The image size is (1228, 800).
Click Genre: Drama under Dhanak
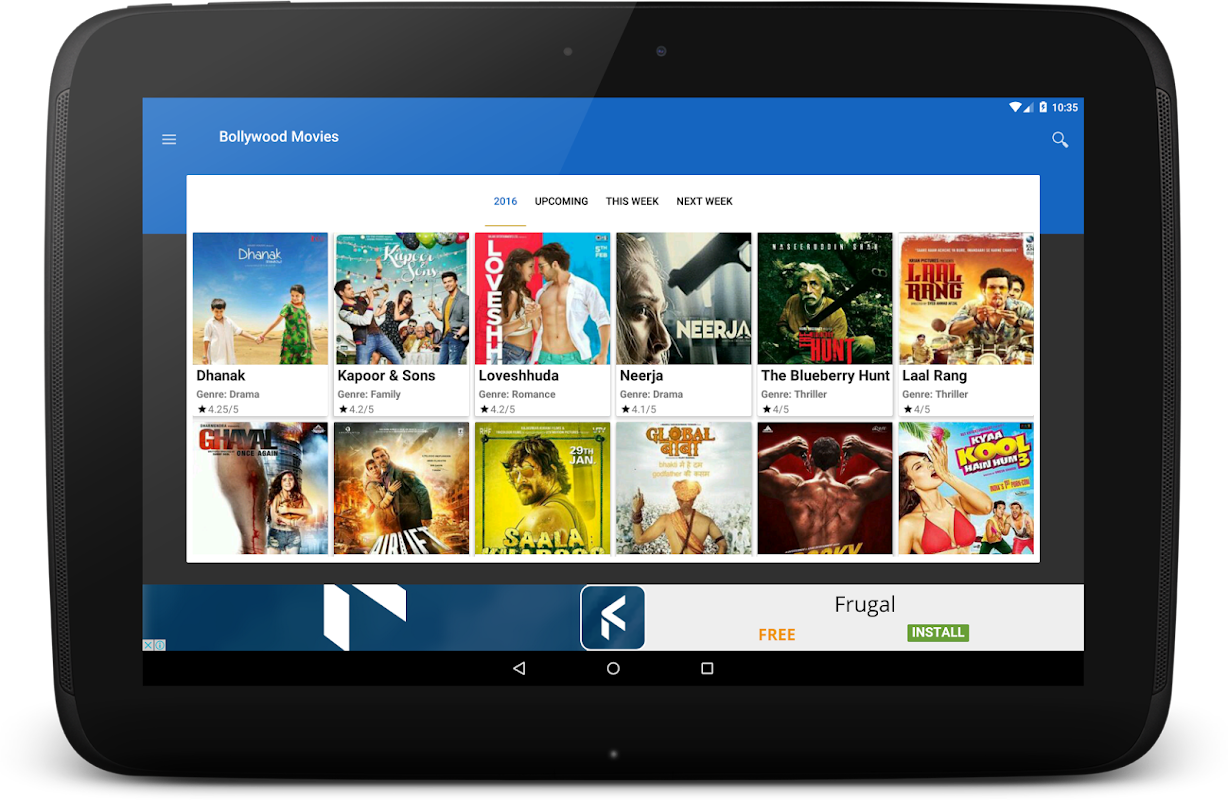pos(228,394)
